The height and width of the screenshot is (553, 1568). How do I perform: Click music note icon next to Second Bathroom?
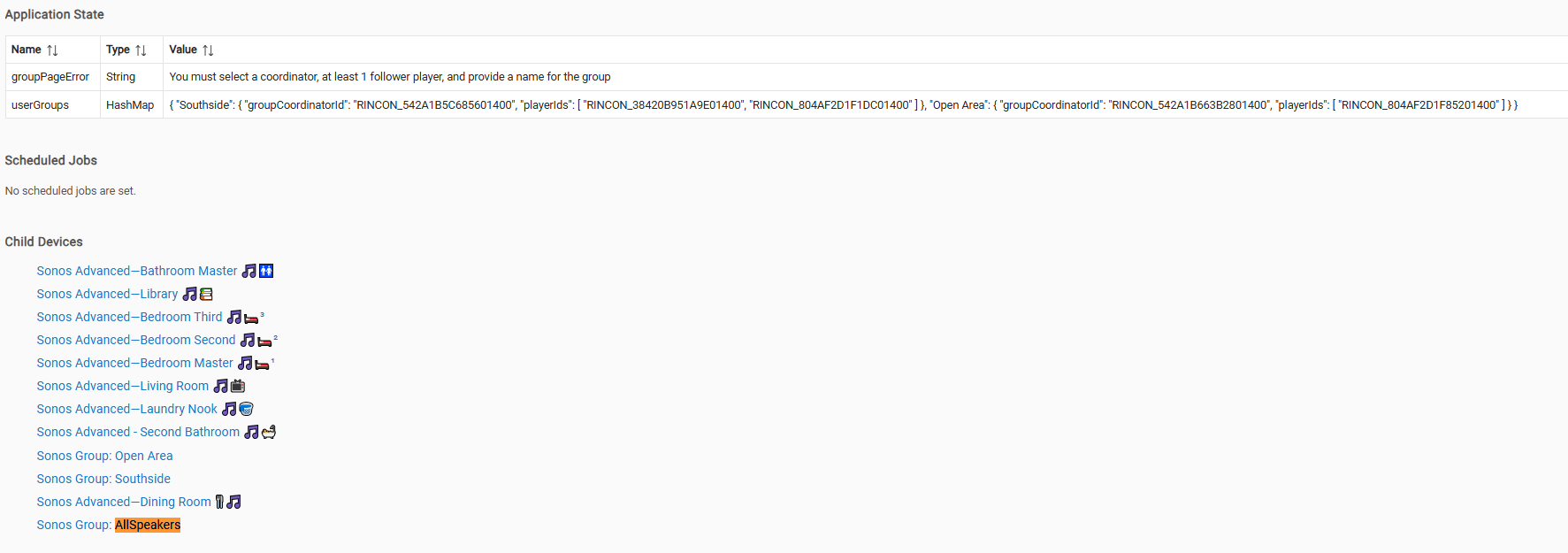click(x=251, y=432)
